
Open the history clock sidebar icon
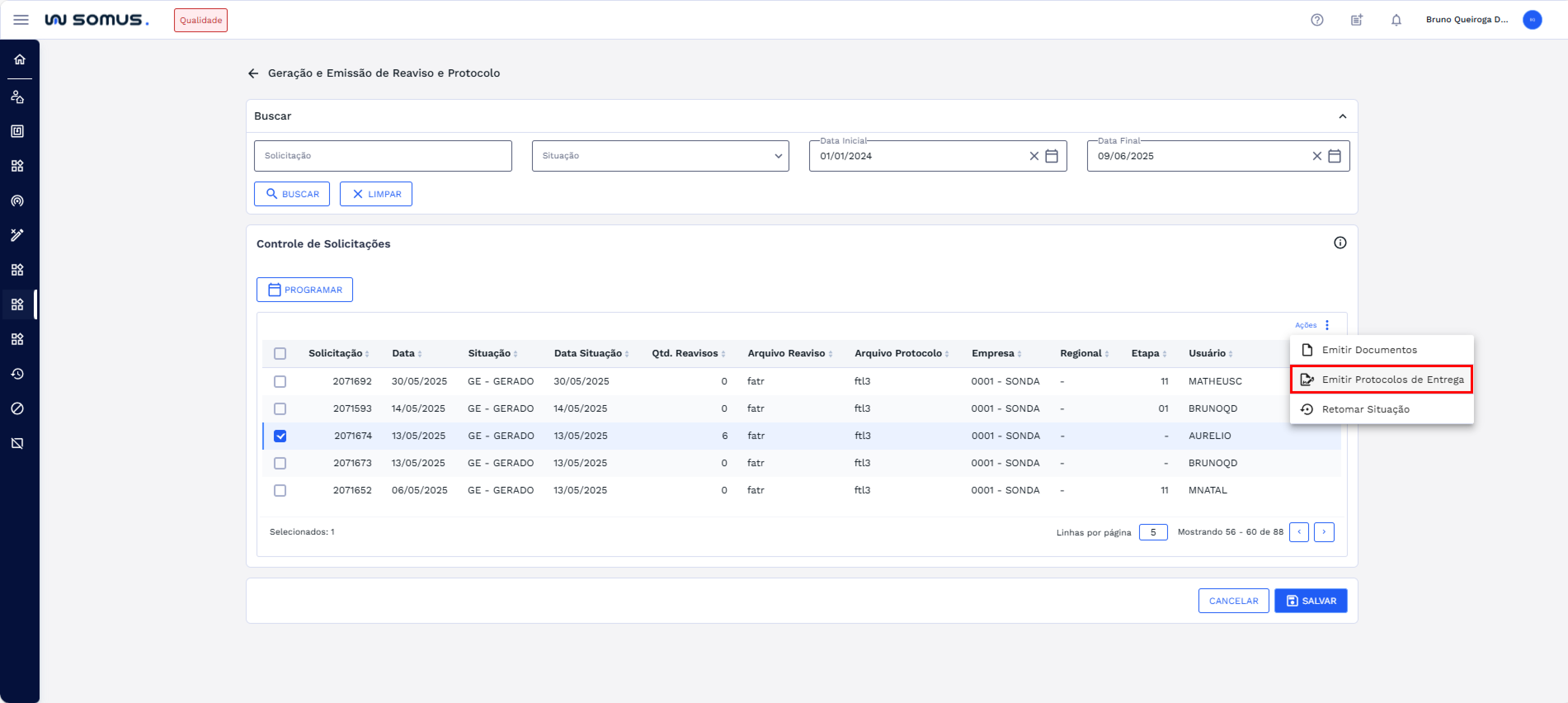pyautogui.click(x=18, y=374)
